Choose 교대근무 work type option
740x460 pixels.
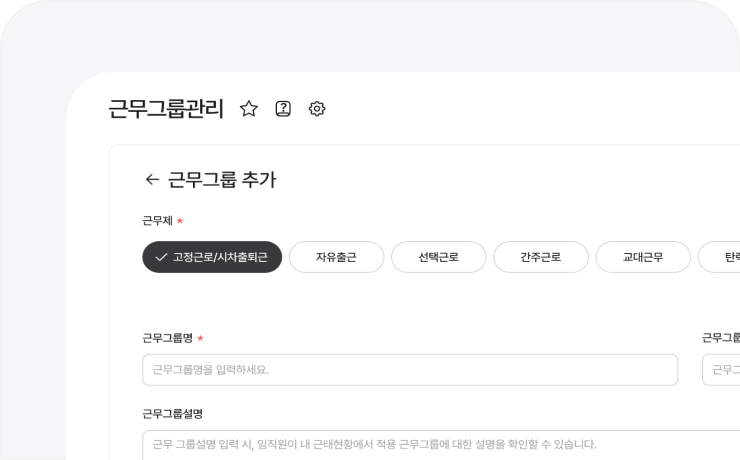pos(643,257)
